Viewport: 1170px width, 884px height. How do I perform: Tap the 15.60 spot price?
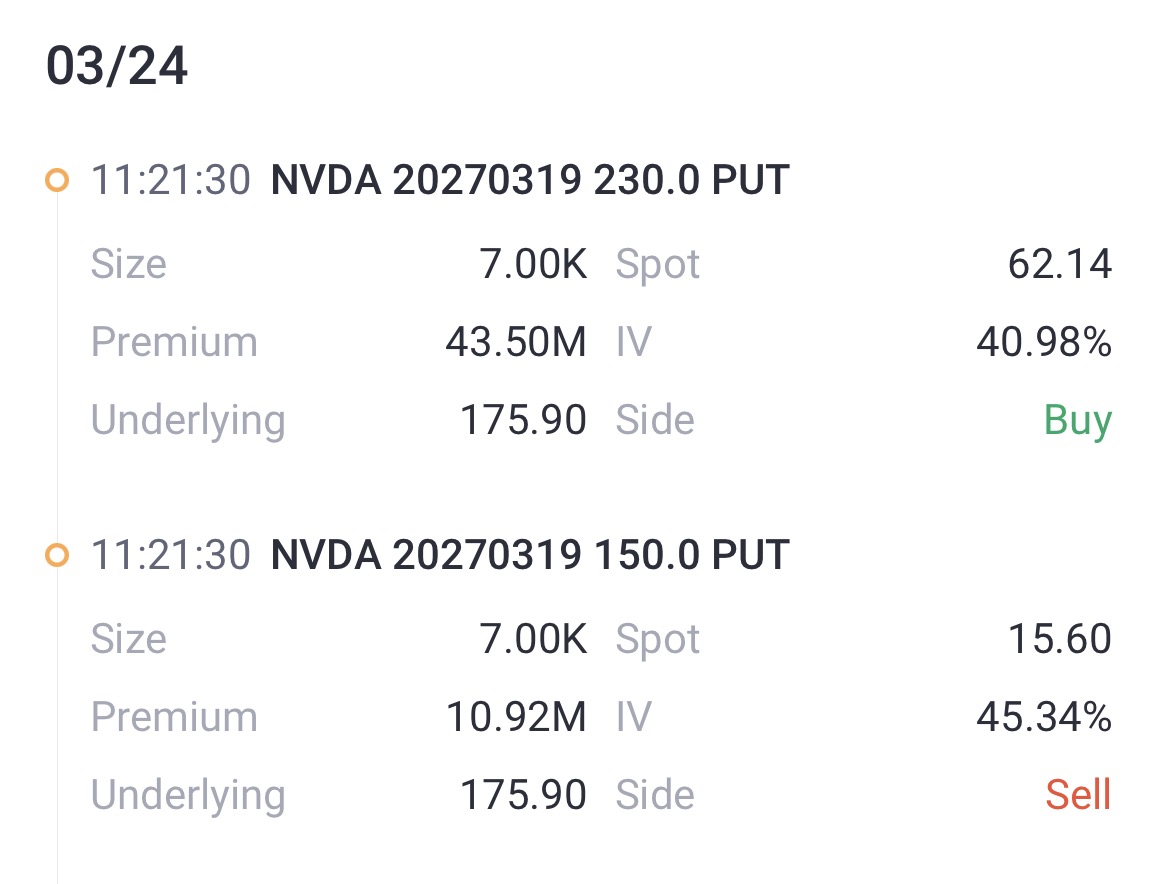point(1060,640)
